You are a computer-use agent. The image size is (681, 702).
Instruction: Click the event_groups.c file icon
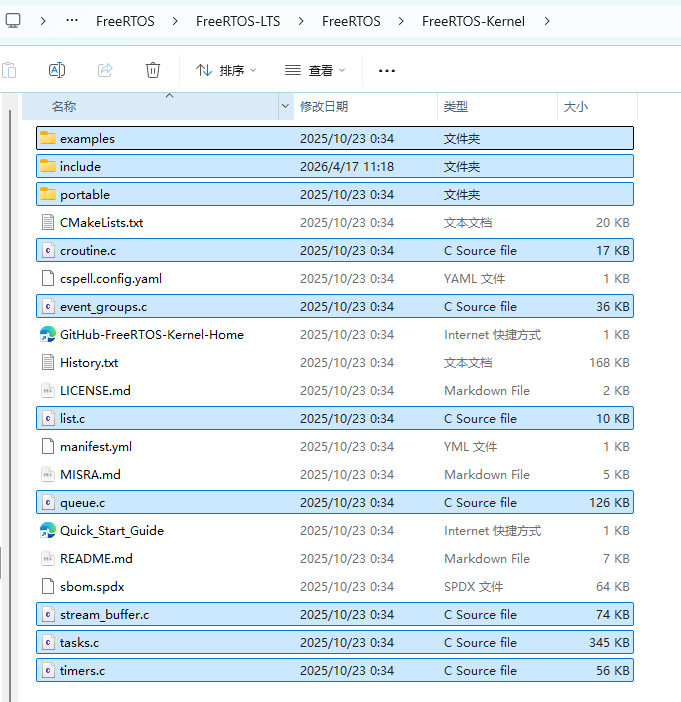point(48,307)
